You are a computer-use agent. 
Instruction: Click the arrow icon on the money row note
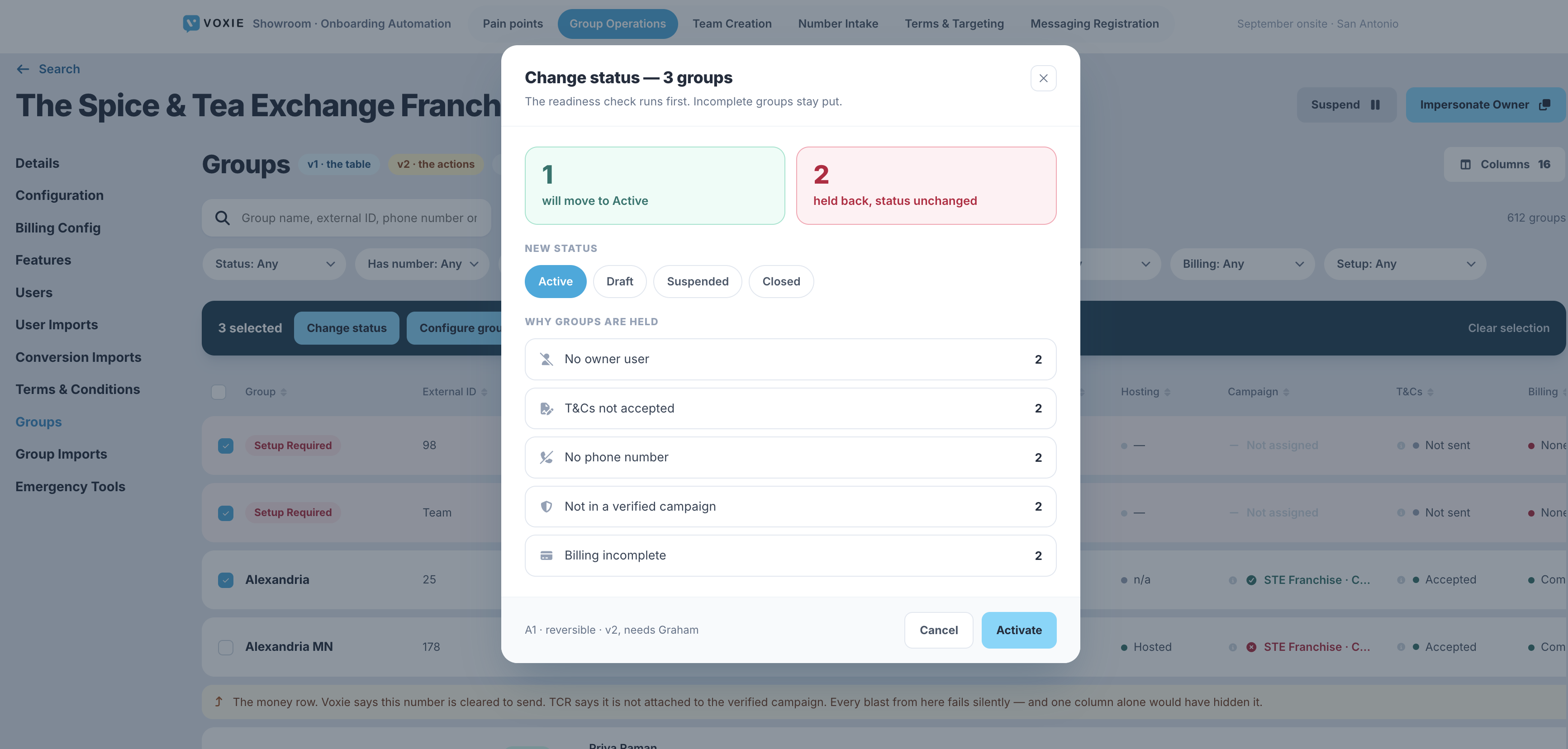pos(219,702)
